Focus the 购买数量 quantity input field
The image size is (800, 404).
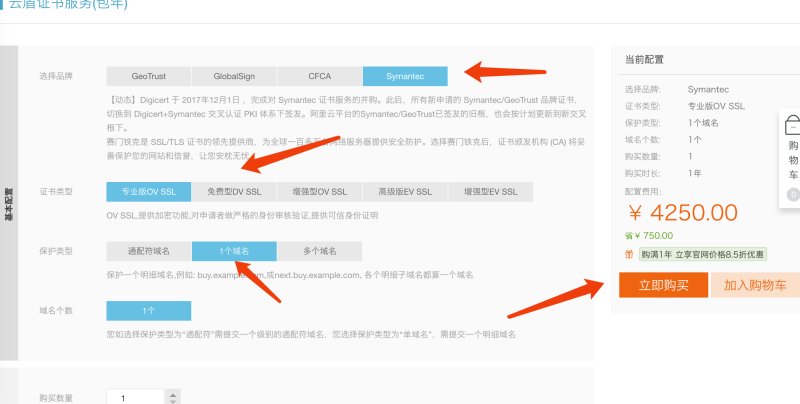136,398
